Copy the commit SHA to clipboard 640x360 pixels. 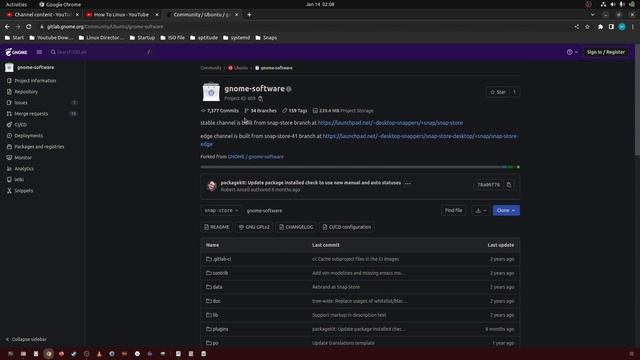[509, 185]
